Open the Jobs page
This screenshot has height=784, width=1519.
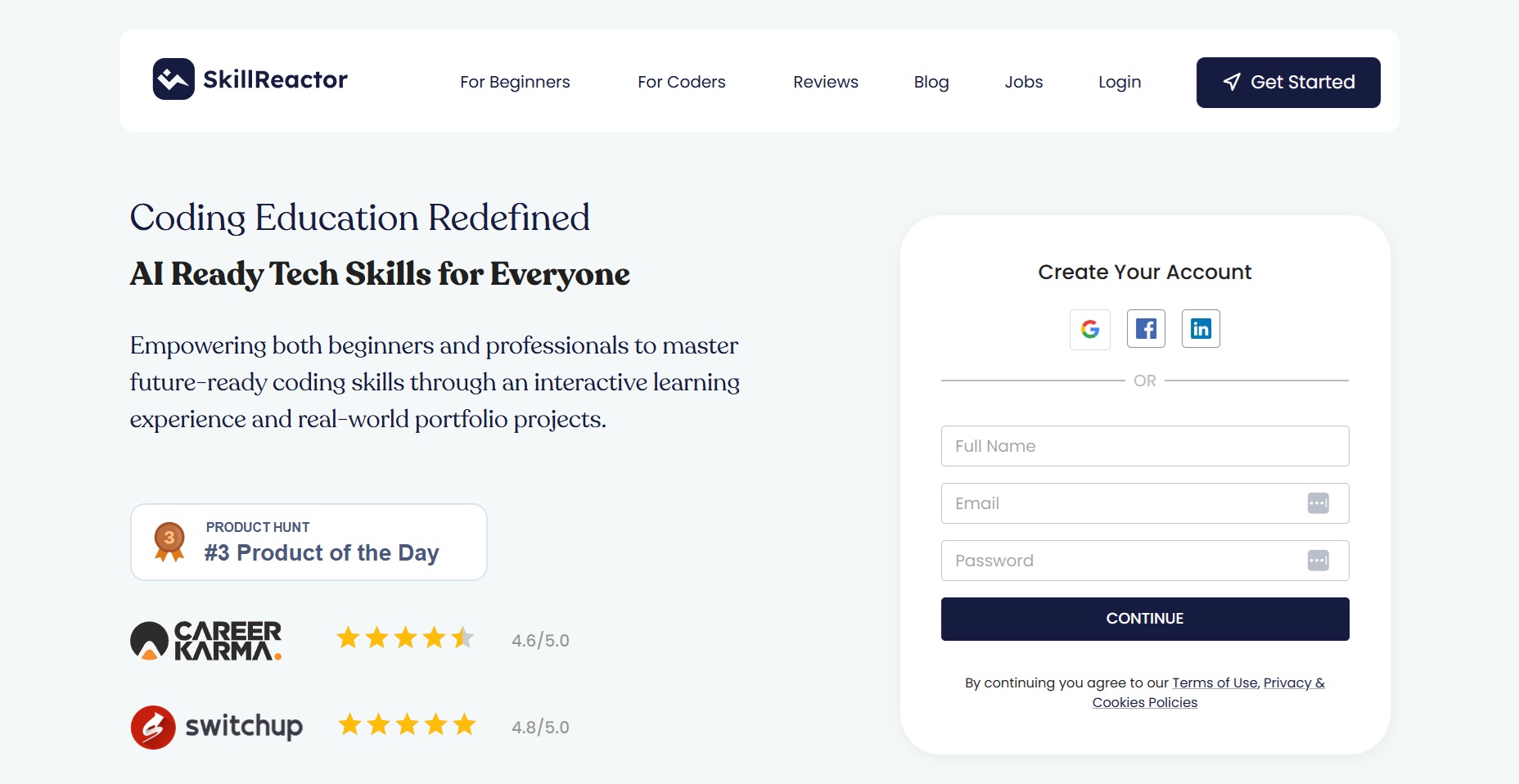pos(1024,82)
